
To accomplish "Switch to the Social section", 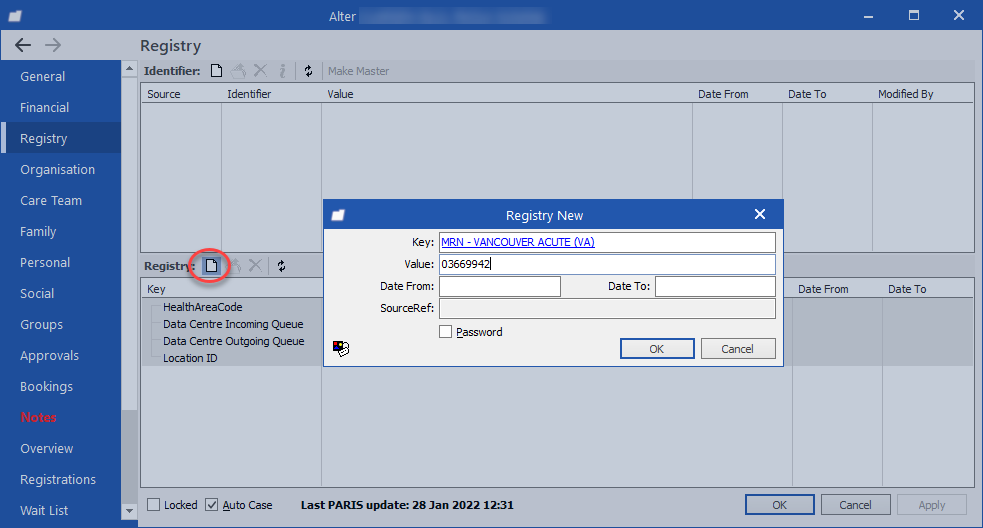I will pos(37,293).
